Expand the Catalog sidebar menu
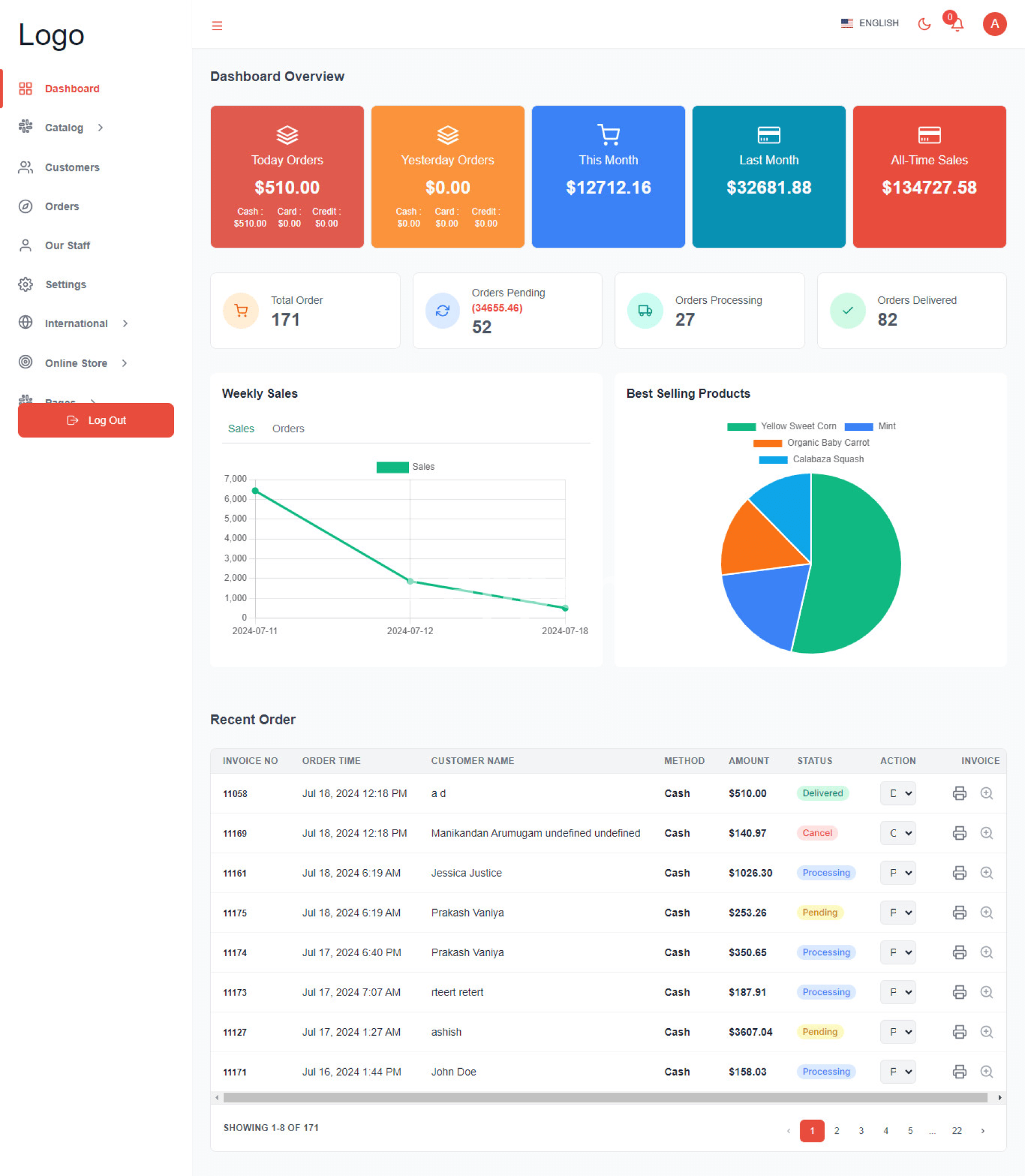This screenshot has width=1025, height=1176. (64, 128)
